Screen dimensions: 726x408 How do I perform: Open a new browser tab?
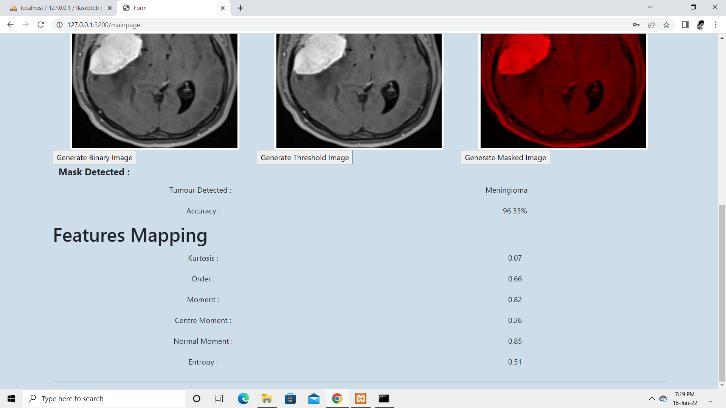click(x=240, y=8)
